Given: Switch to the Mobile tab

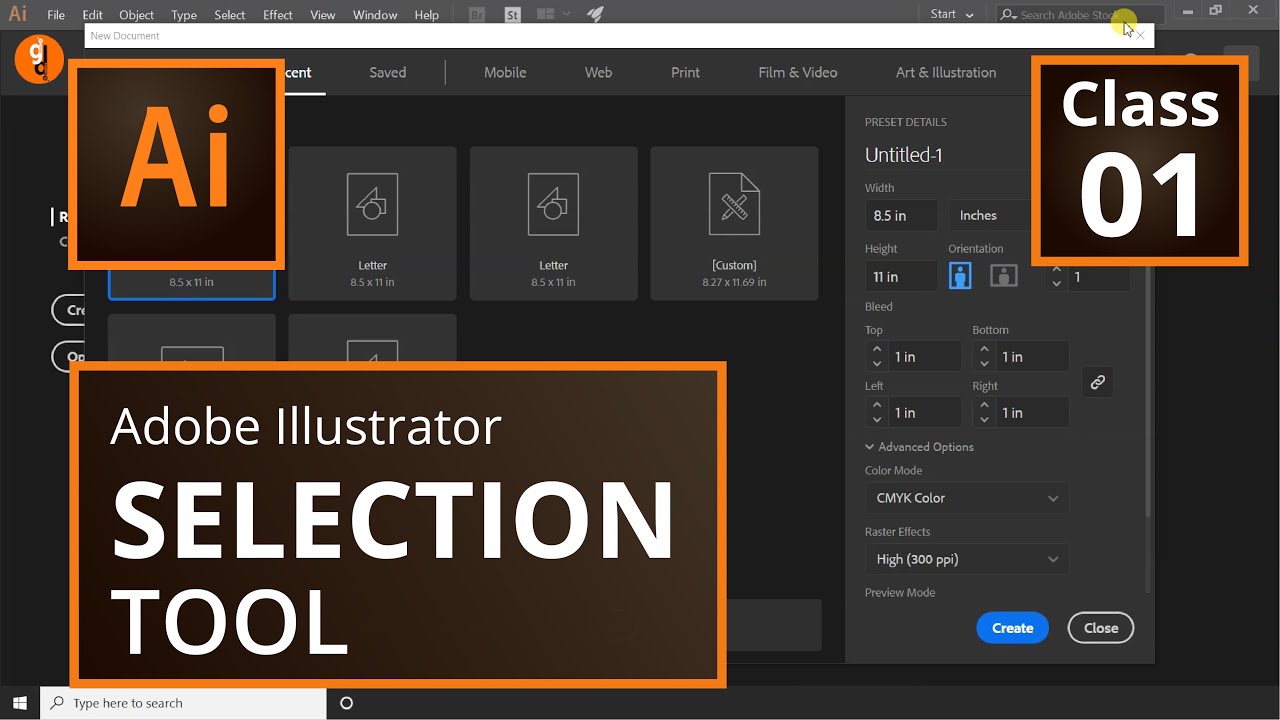Looking at the screenshot, I should click(505, 72).
